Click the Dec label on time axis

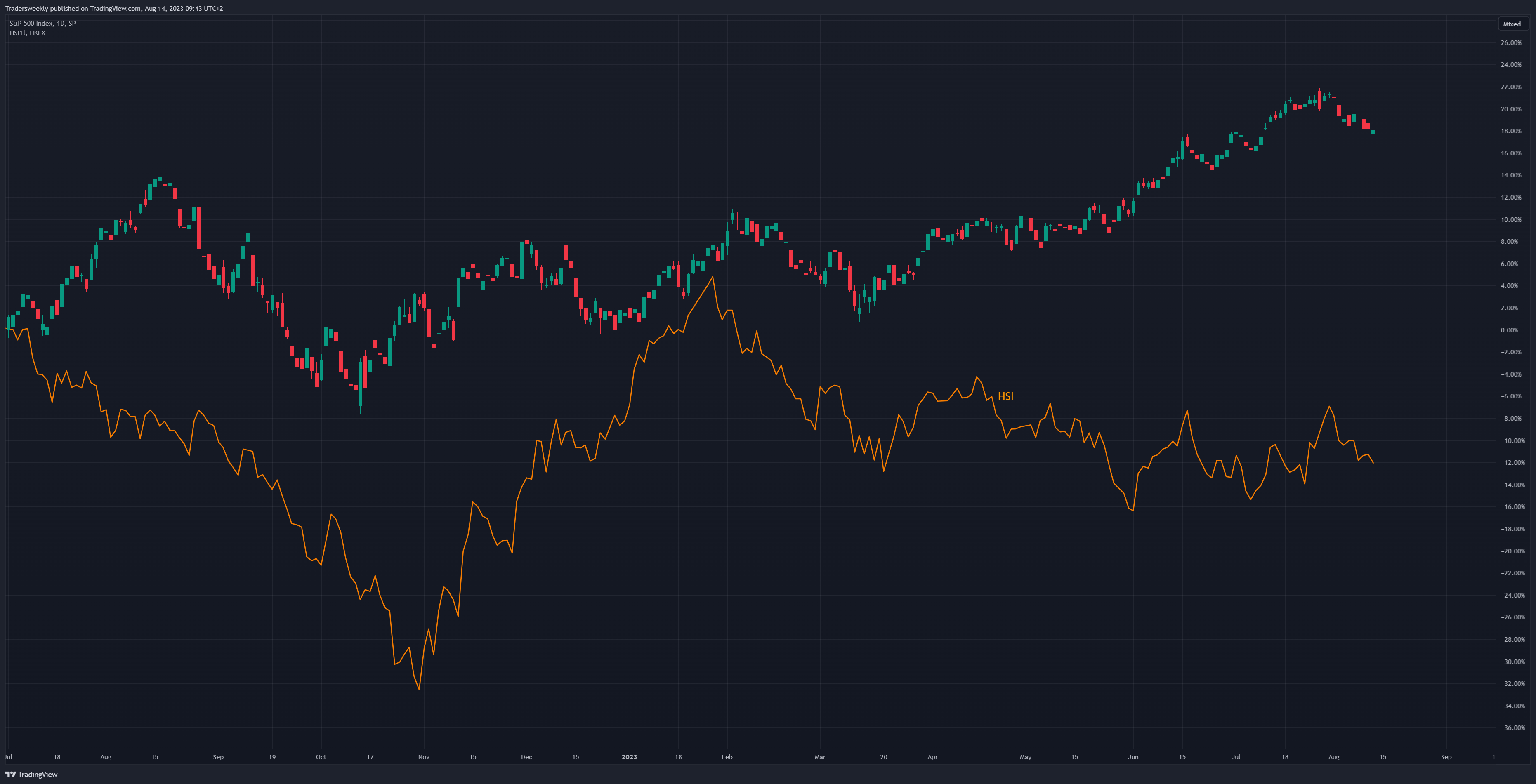pyautogui.click(x=526, y=757)
